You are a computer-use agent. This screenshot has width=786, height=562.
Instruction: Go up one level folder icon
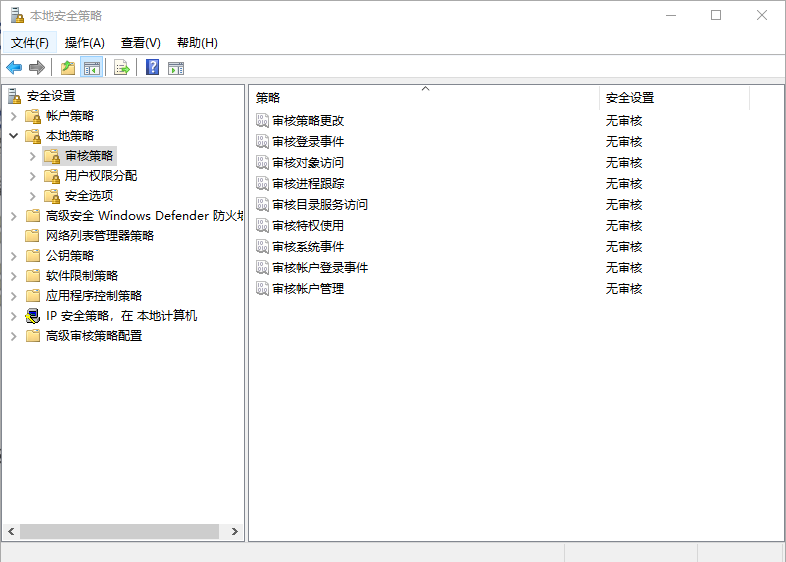(68, 67)
